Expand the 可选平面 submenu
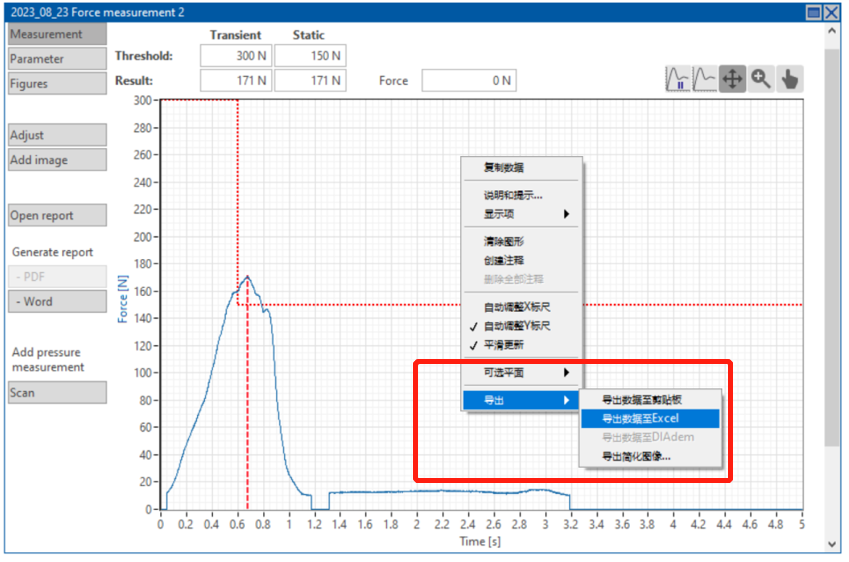849x562 pixels. click(x=521, y=372)
